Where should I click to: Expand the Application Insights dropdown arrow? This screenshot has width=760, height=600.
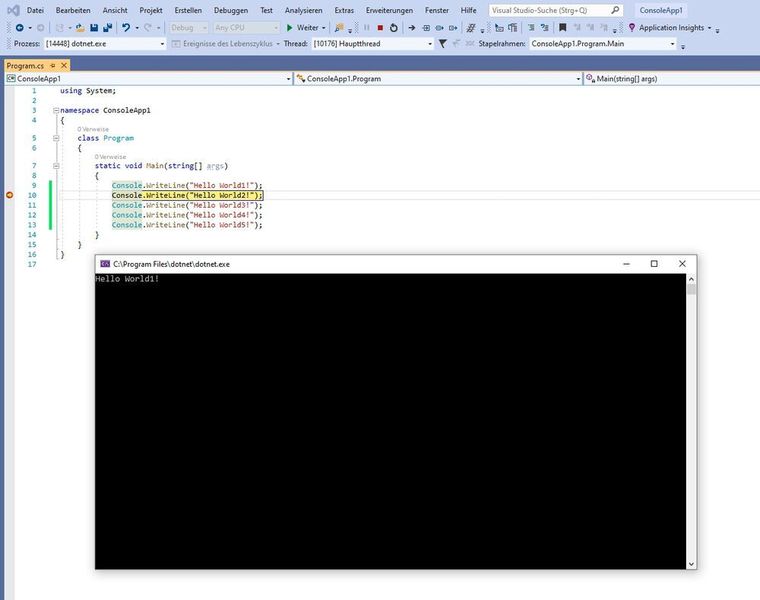coord(710,28)
